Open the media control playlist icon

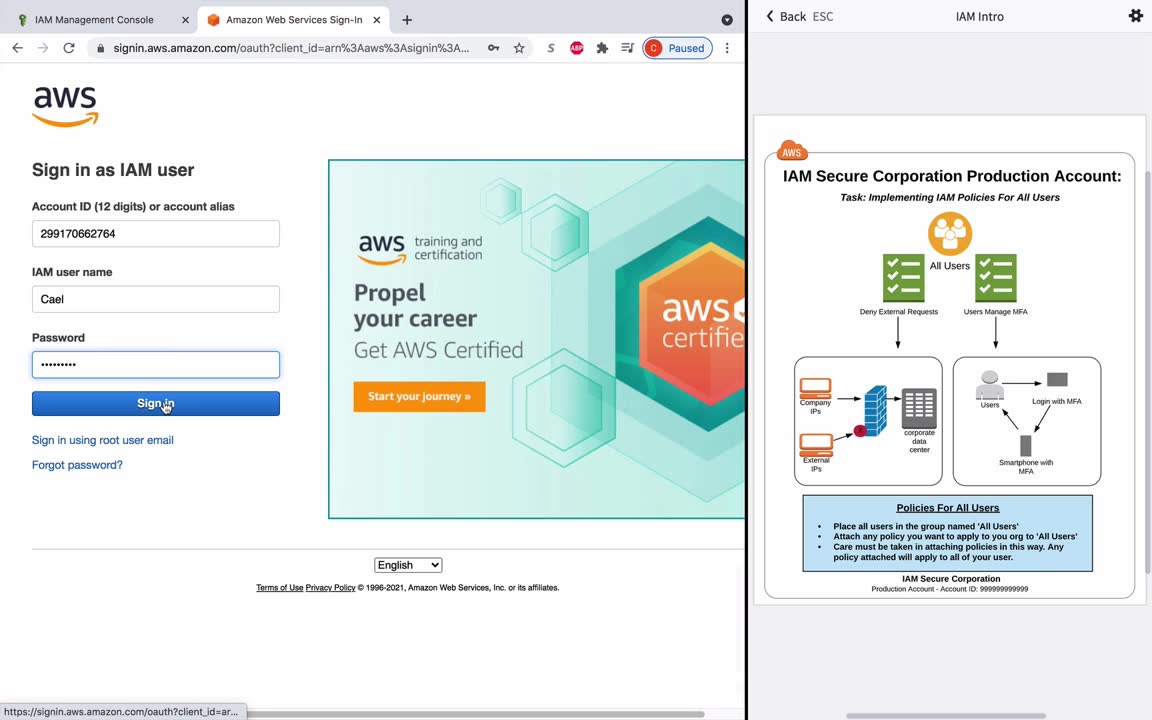(x=627, y=48)
